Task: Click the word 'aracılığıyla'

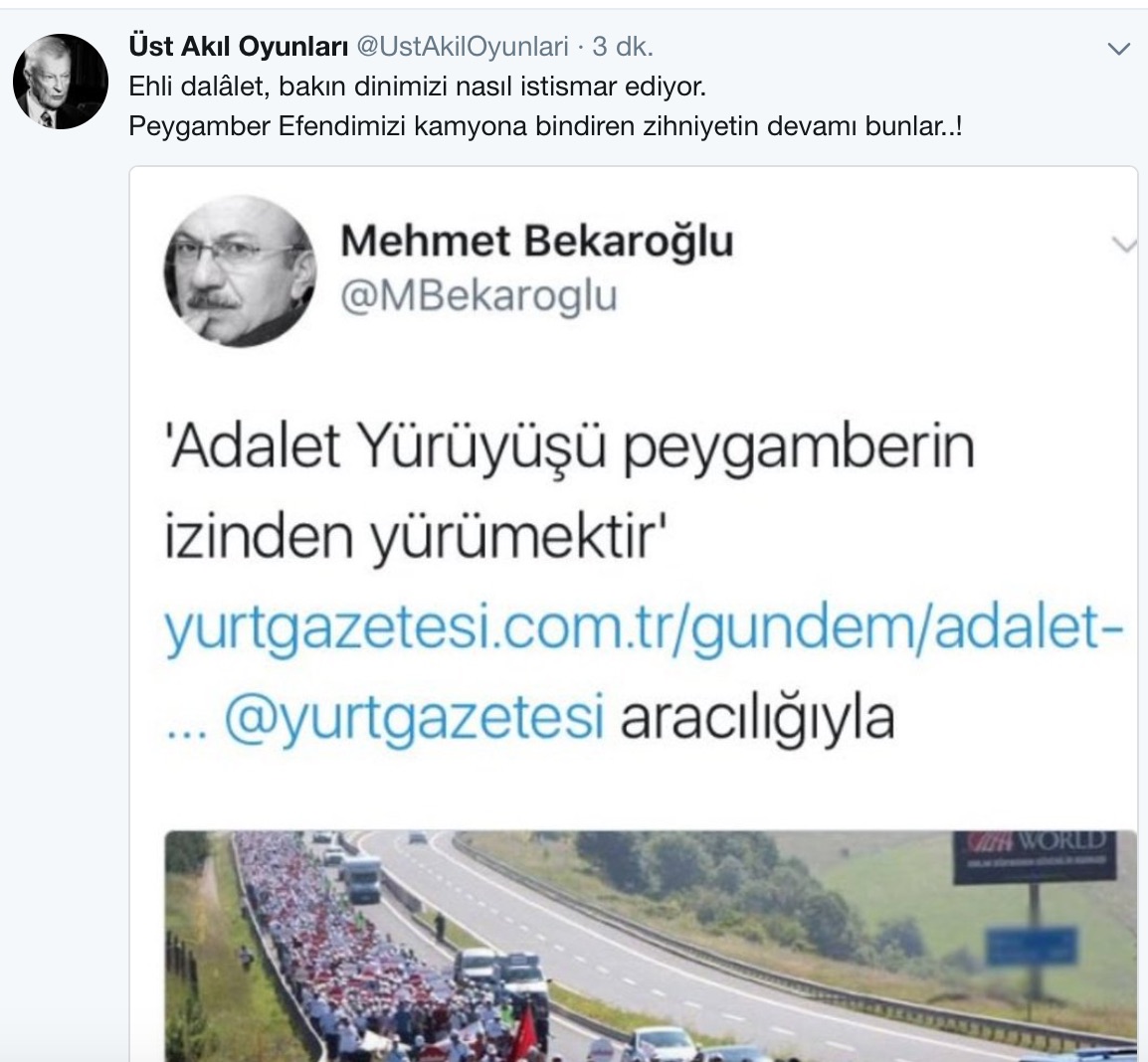Action: click(x=758, y=719)
